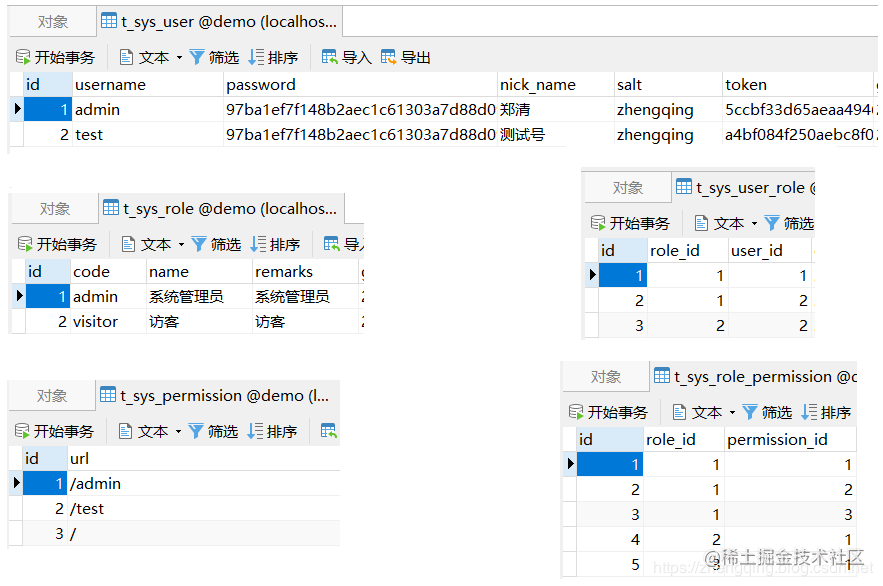This screenshot has width=883, height=586.
Task: Click Text (文本) button in t_sys_user toolbar
Action: tap(144, 57)
